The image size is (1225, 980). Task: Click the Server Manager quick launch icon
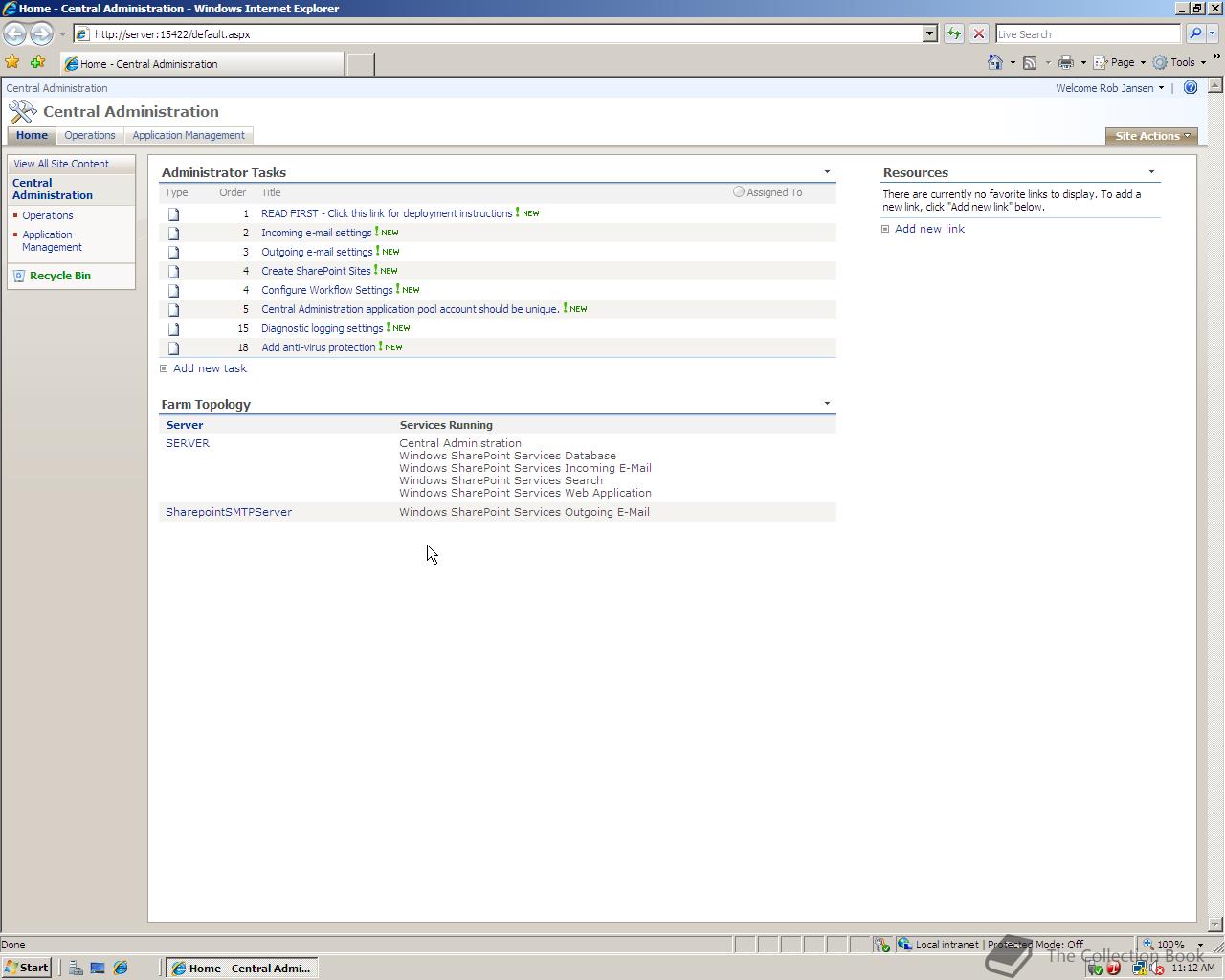coord(75,968)
